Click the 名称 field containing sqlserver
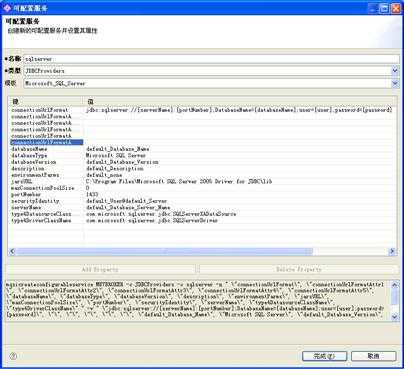 click(211, 59)
